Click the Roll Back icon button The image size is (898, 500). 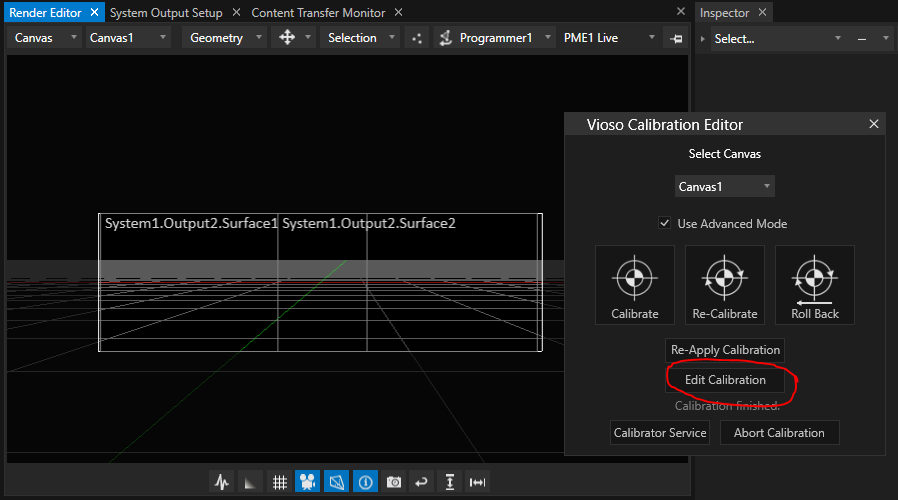[x=815, y=285]
